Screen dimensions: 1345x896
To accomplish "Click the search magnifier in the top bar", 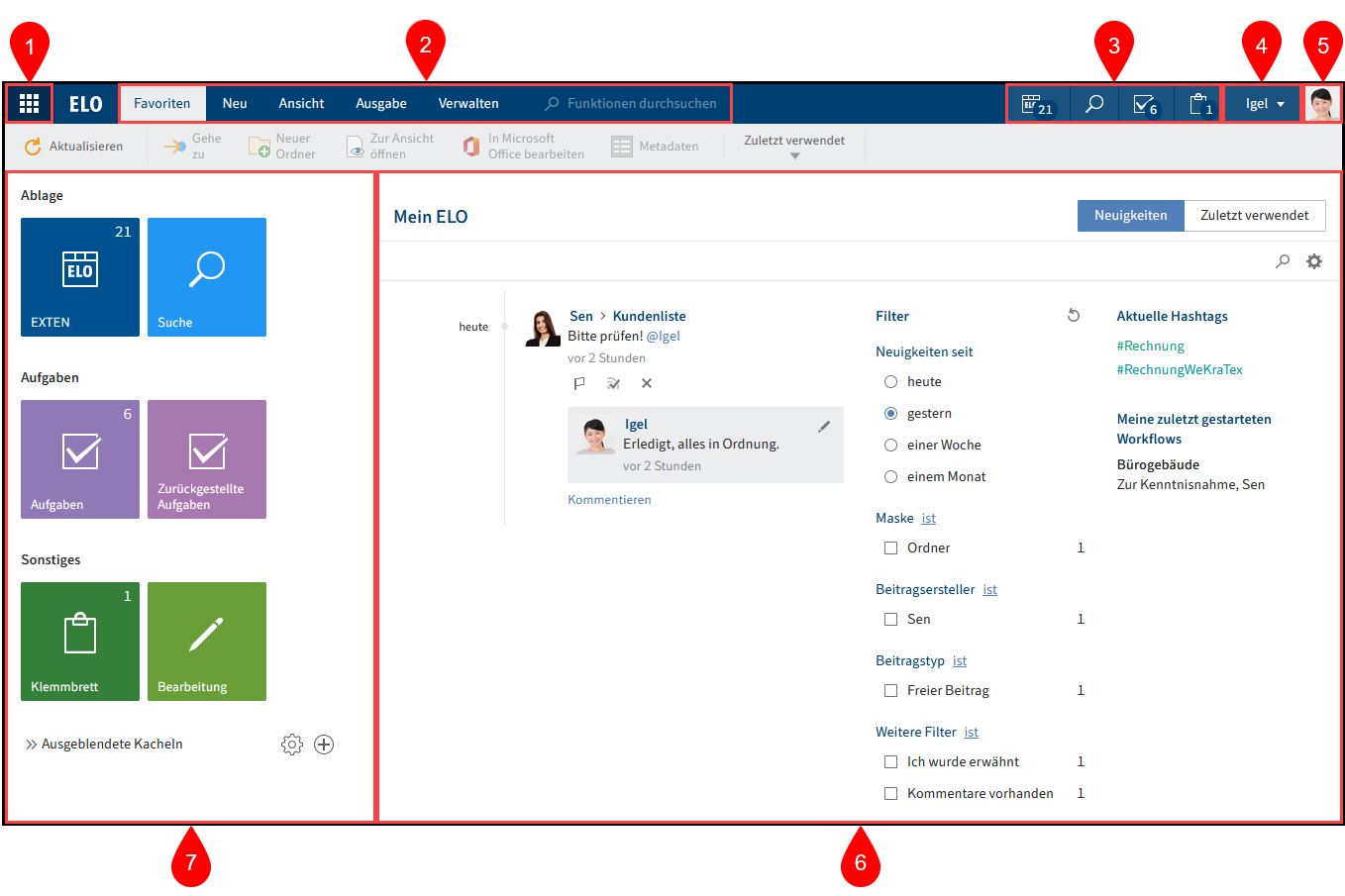I will [x=1093, y=104].
